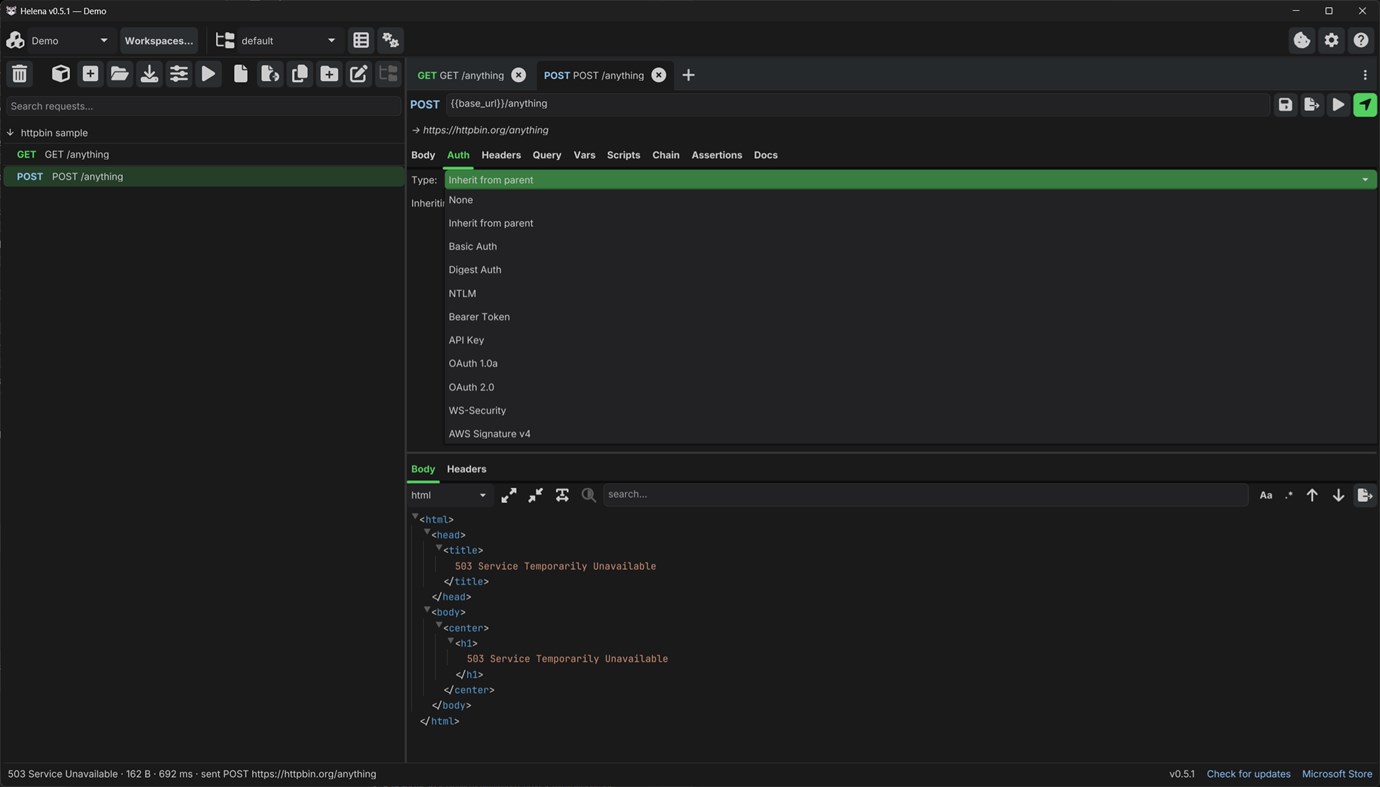Click the document with arrow icon in the sidebar toolbar
The image size is (1380, 787).
click(x=270, y=74)
